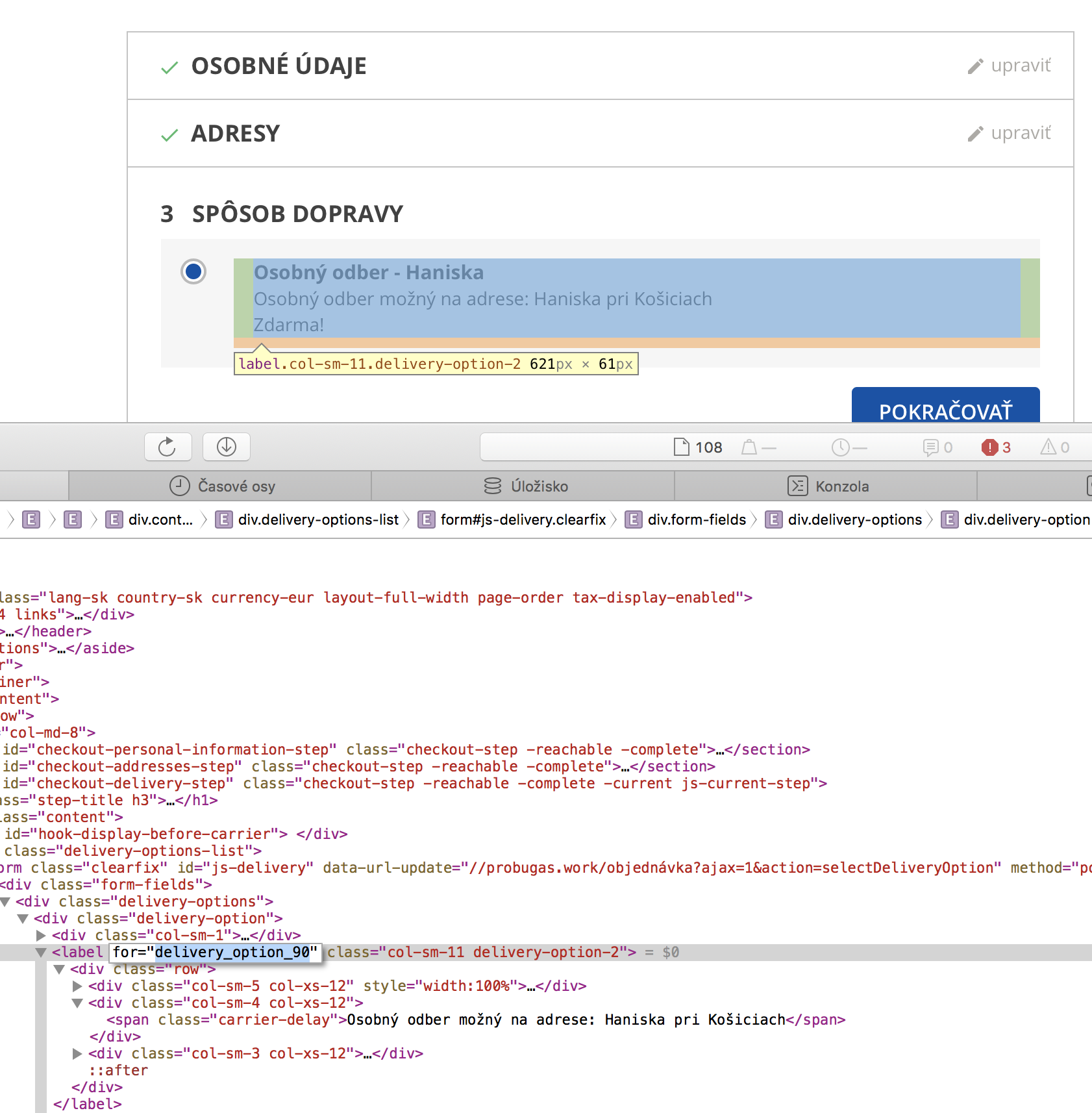Viewport: 1092px width, 1113px height.
Task: Collapse the div class delivery-option node
Action: tap(23, 918)
